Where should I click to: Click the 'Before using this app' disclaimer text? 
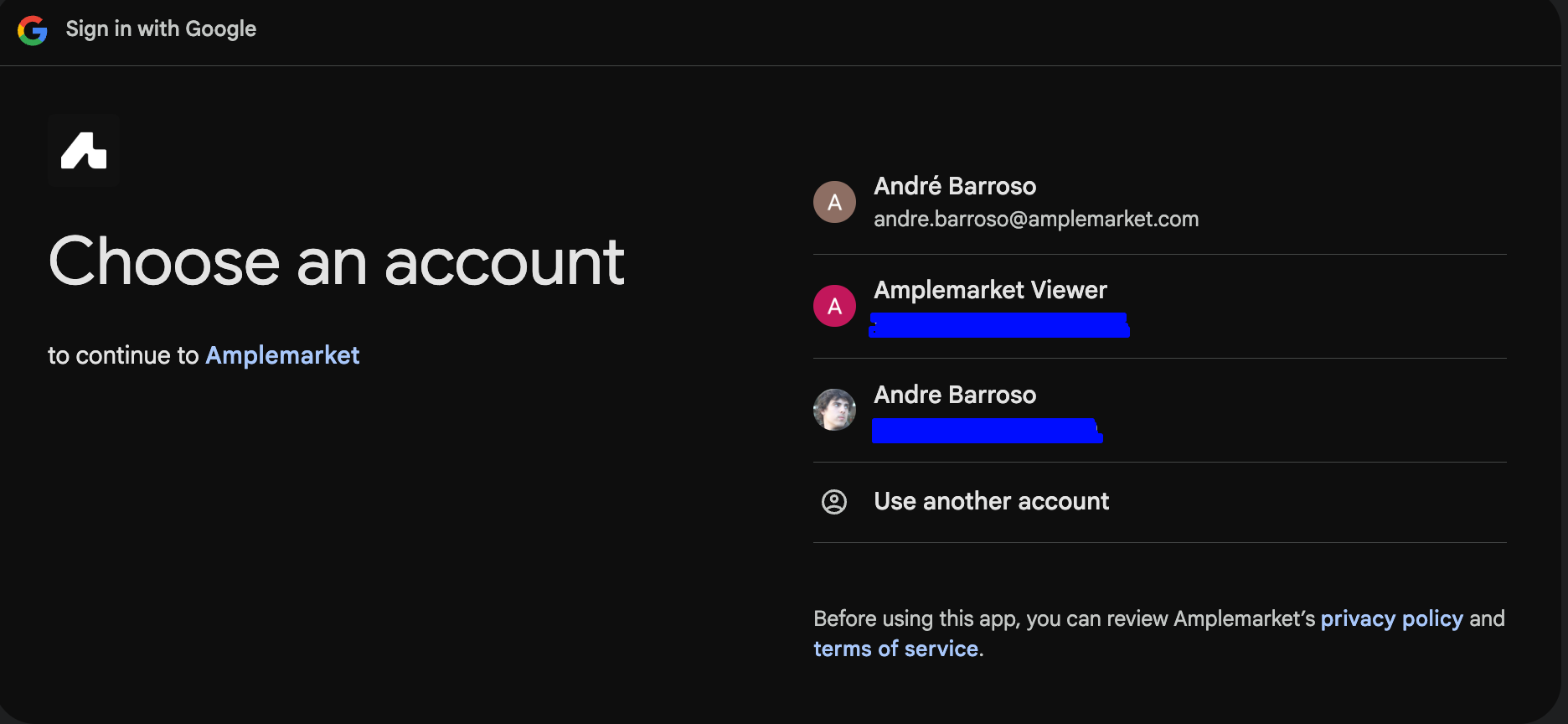[1064, 619]
